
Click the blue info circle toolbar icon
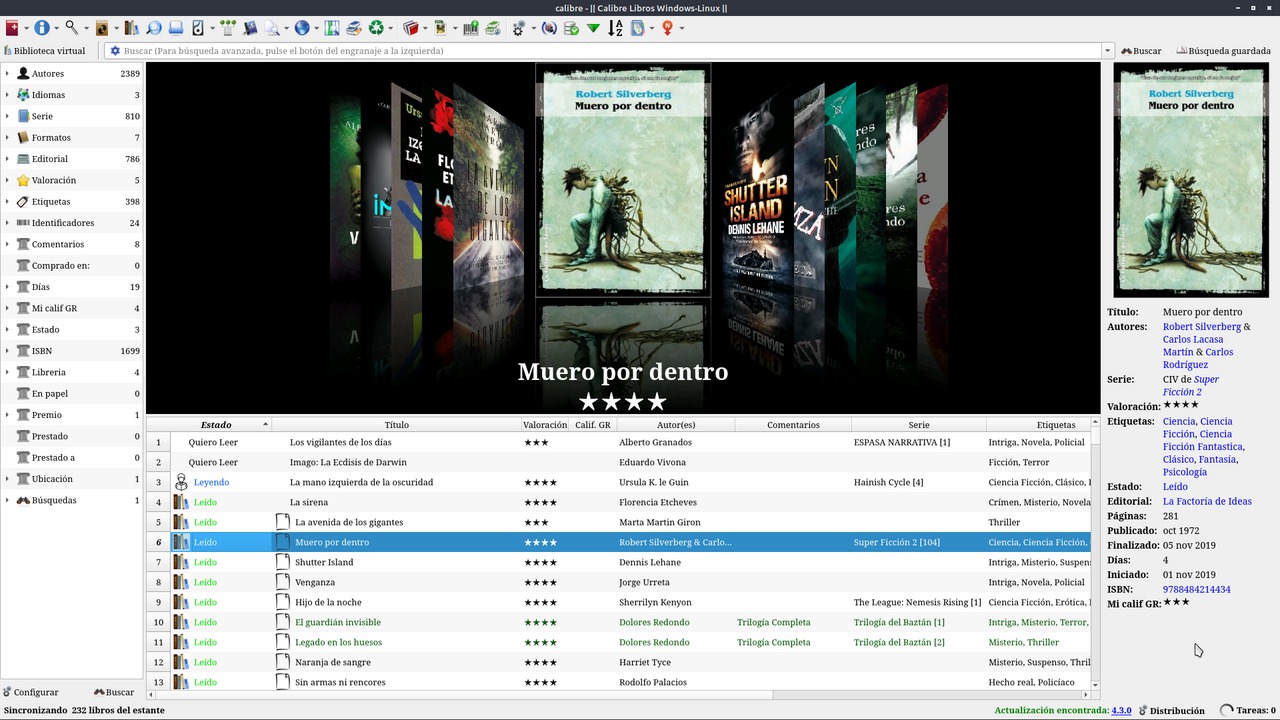pyautogui.click(x=42, y=28)
